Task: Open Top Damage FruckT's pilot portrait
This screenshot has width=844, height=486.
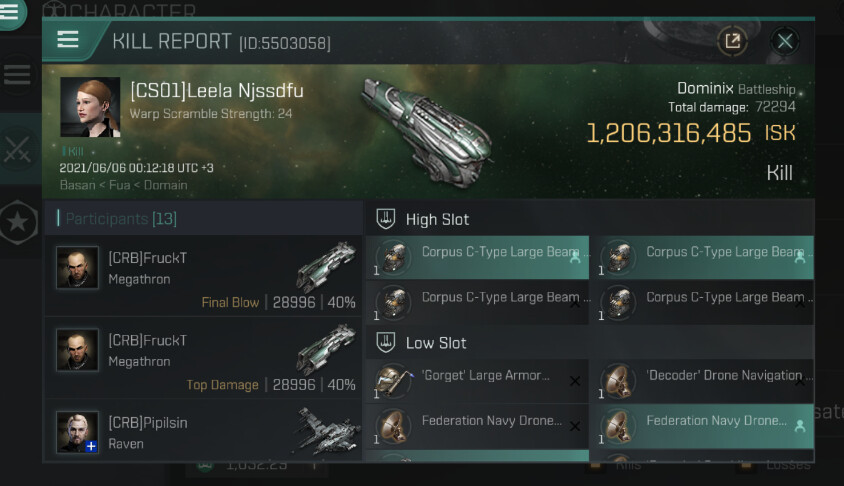Action: pyautogui.click(x=77, y=350)
